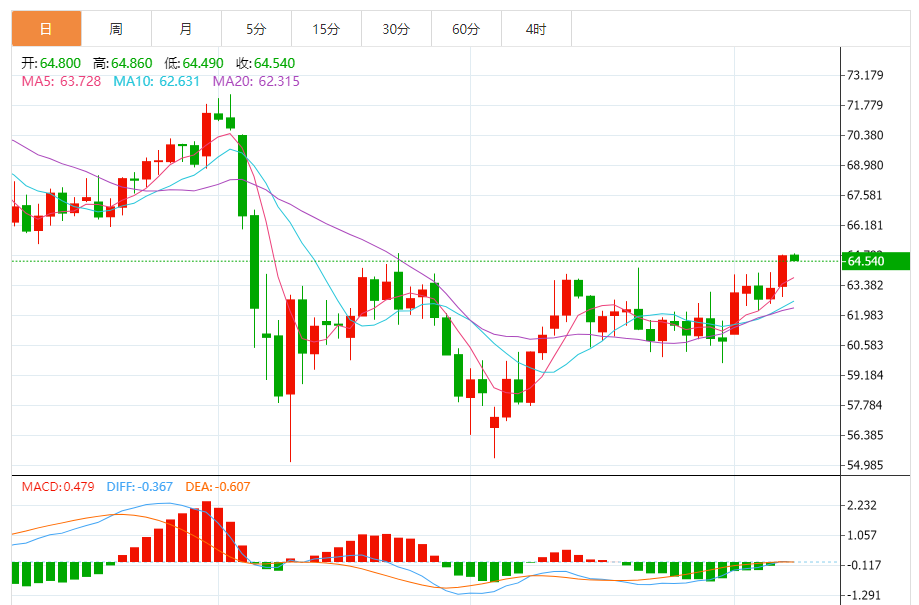Open the 60分 chart tab
919x605 pixels.
point(466,29)
